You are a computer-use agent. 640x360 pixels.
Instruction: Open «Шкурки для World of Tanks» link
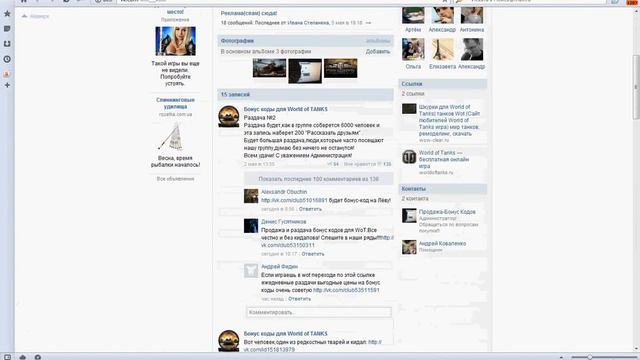449,120
